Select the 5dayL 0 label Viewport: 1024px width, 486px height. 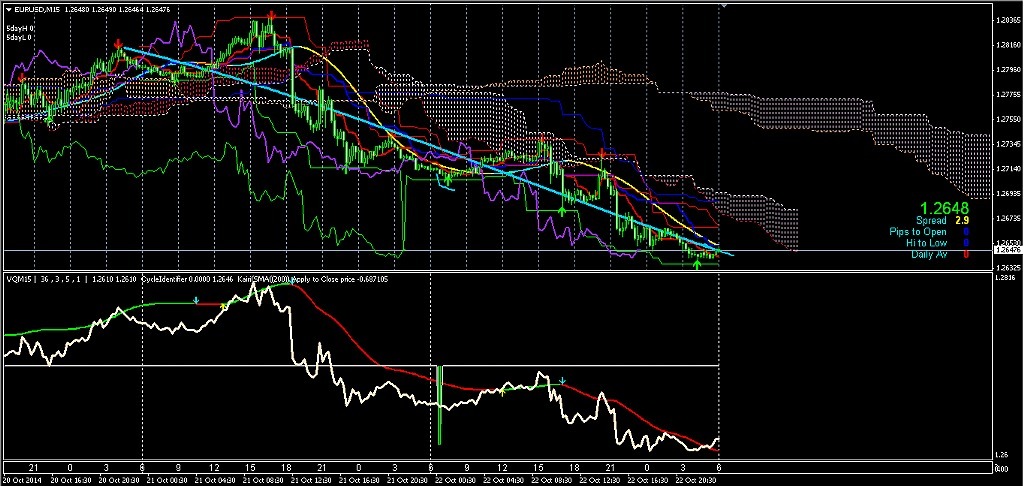[x=20, y=38]
